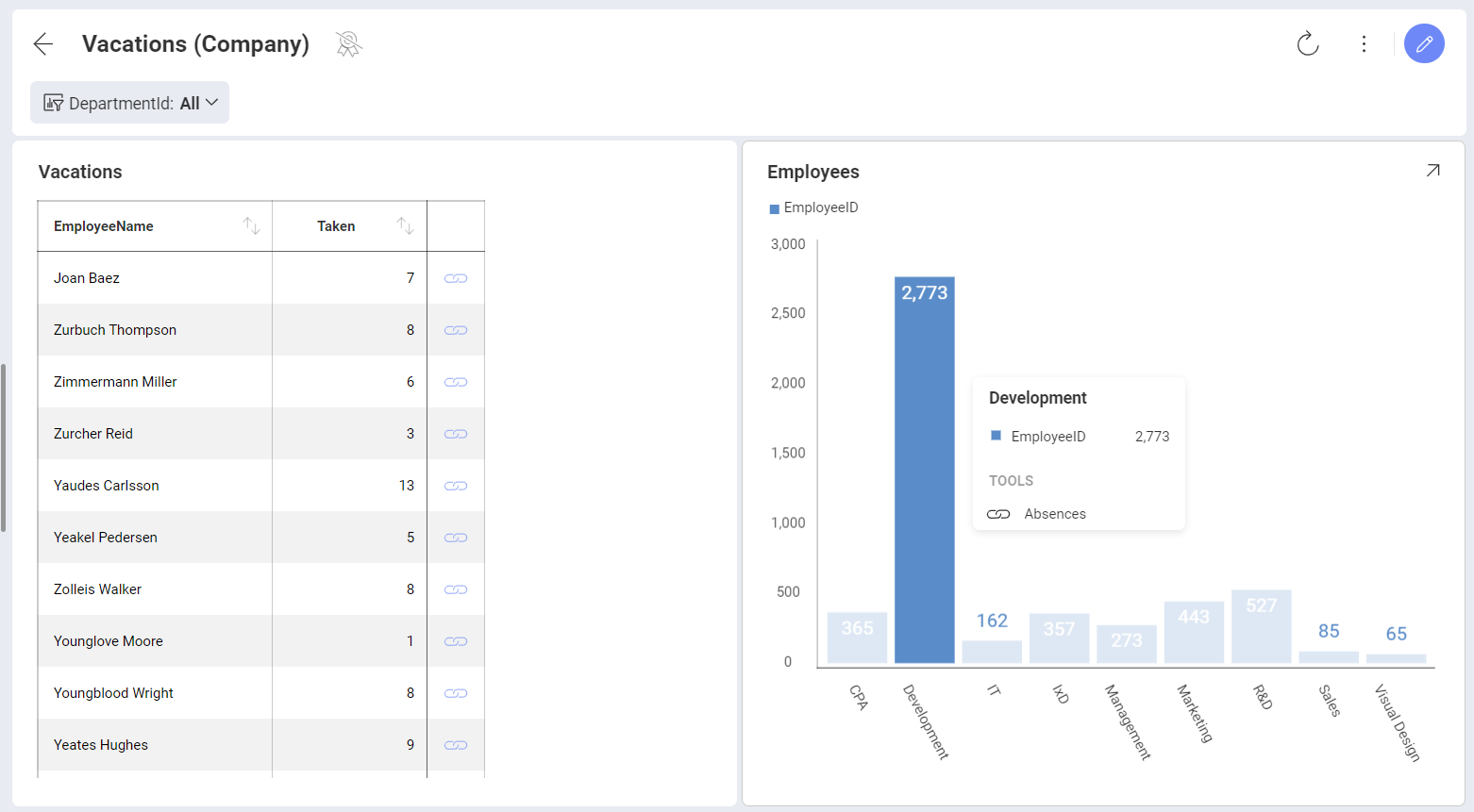Click the EmployeeID legend label
1474x812 pixels.
pyautogui.click(x=821, y=207)
